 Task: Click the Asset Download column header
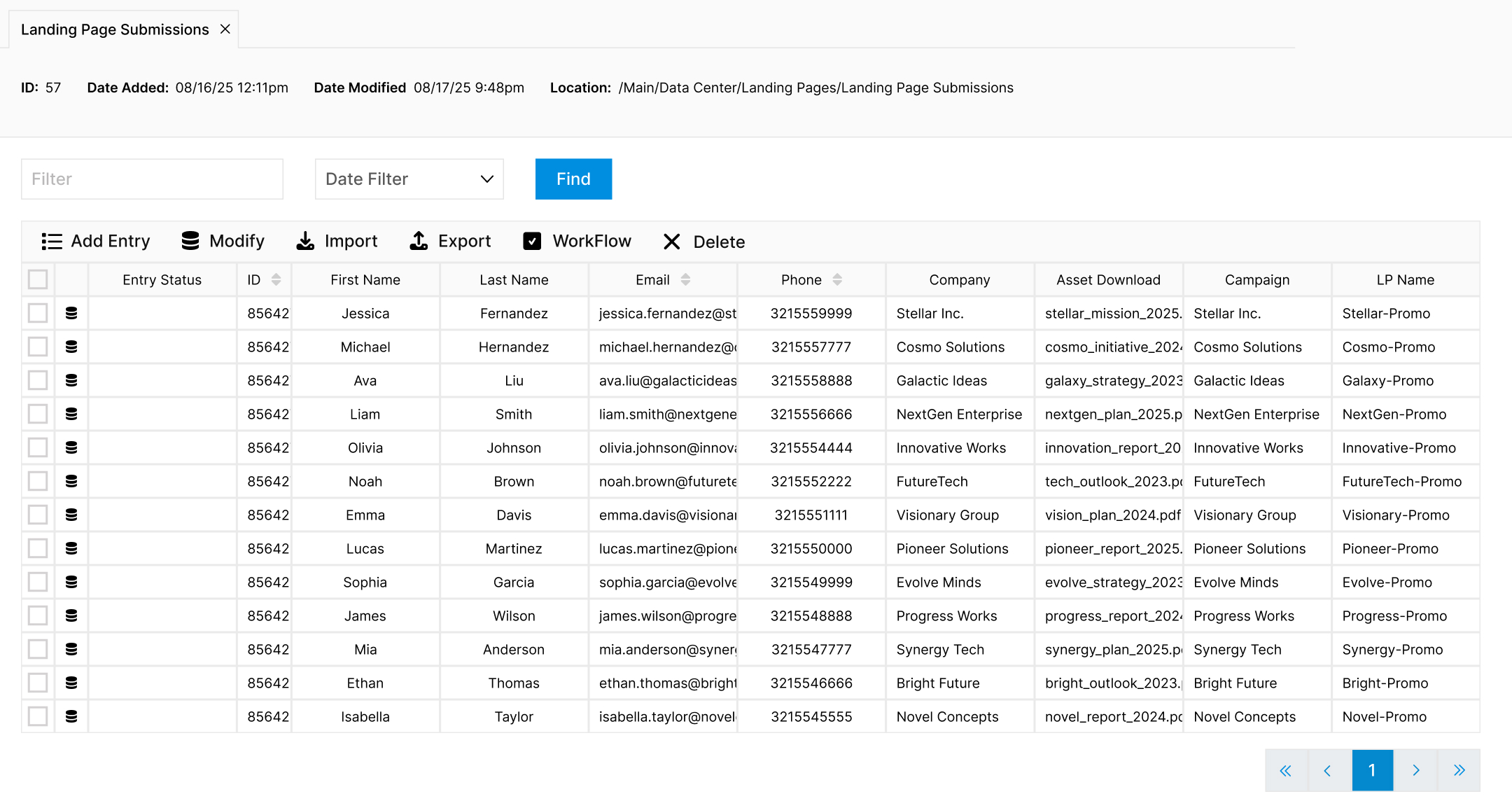1108,279
